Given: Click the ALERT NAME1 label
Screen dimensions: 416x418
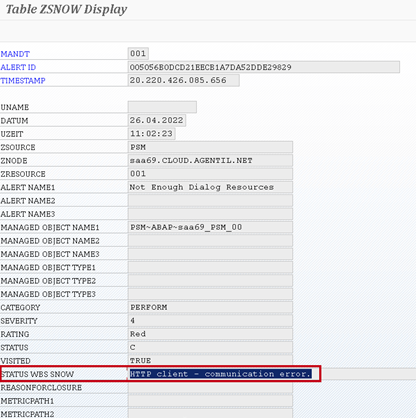Looking at the screenshot, I should [28, 187].
